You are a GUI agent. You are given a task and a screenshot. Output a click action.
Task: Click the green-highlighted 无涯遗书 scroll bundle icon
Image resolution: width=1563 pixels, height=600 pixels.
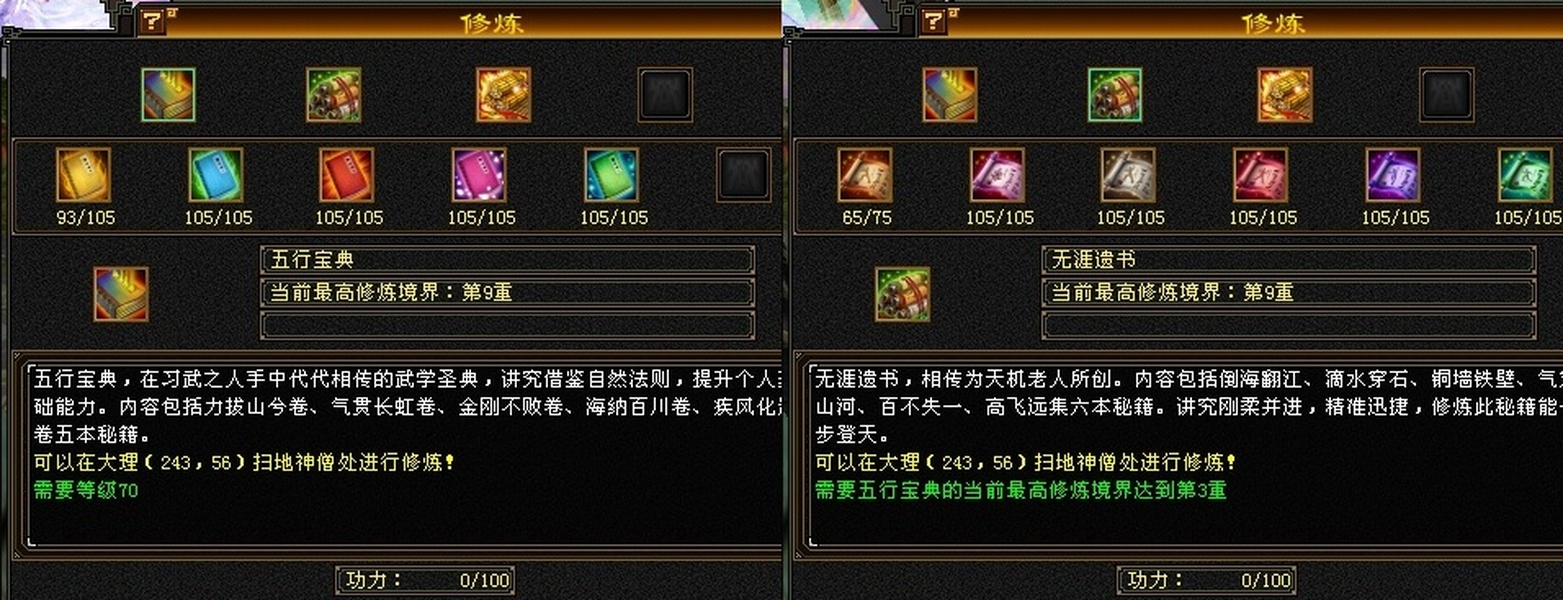pyautogui.click(x=1115, y=95)
